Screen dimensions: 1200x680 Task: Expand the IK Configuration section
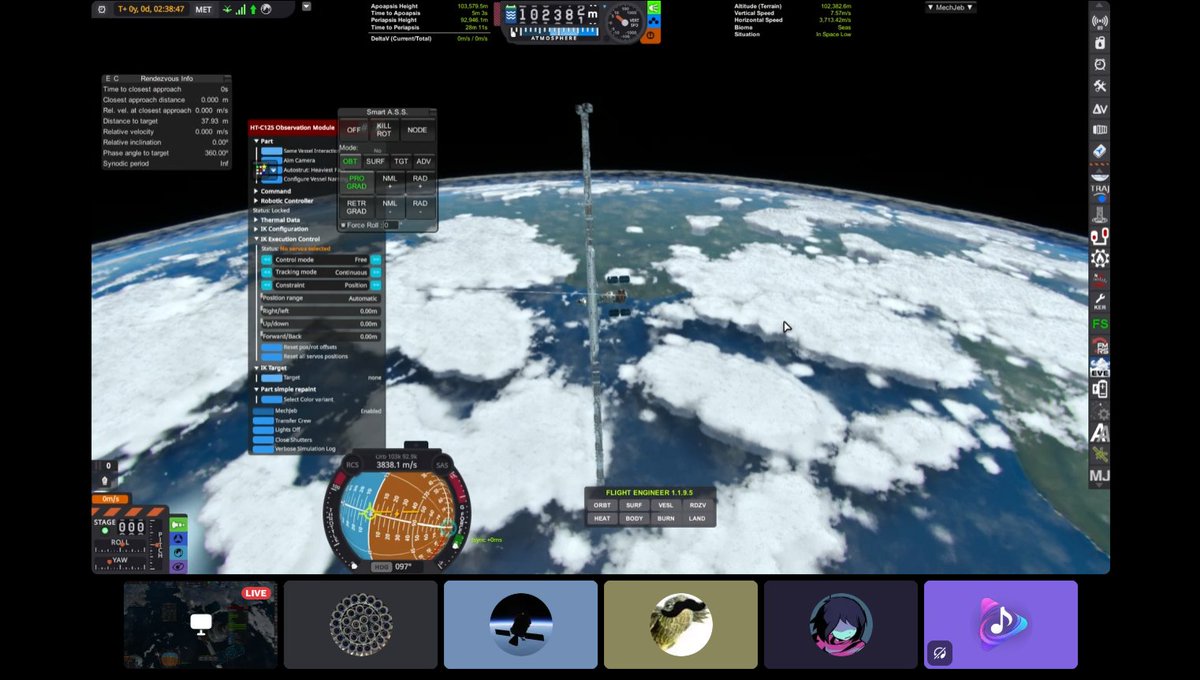pyautogui.click(x=256, y=229)
